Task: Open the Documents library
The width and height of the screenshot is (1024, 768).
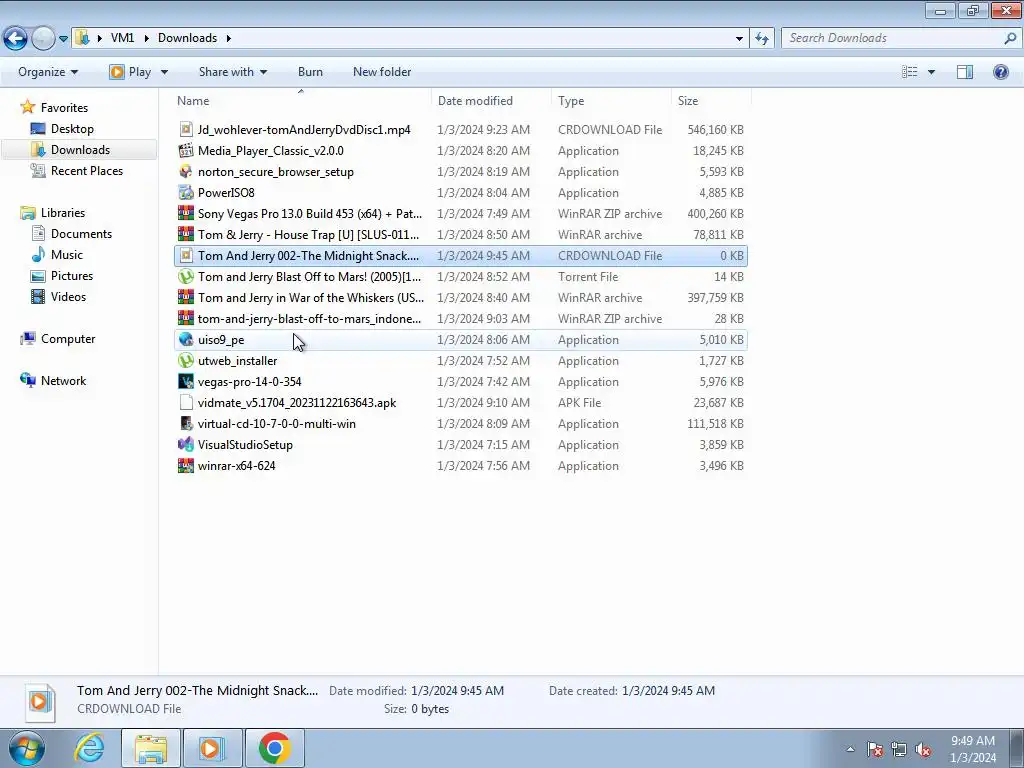Action: click(x=71, y=234)
